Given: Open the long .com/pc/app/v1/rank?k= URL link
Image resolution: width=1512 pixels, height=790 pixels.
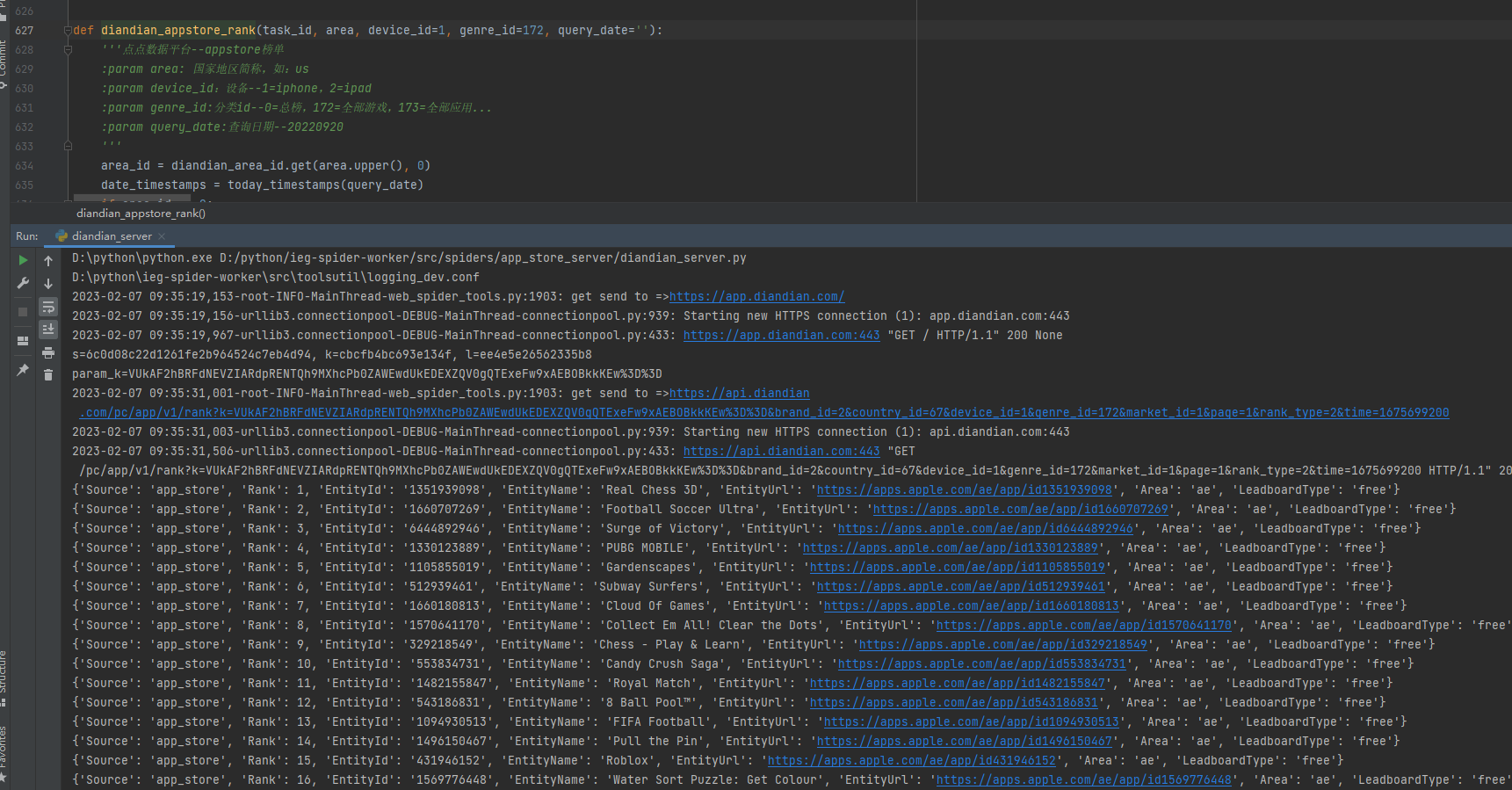Looking at the screenshot, I should [763, 413].
